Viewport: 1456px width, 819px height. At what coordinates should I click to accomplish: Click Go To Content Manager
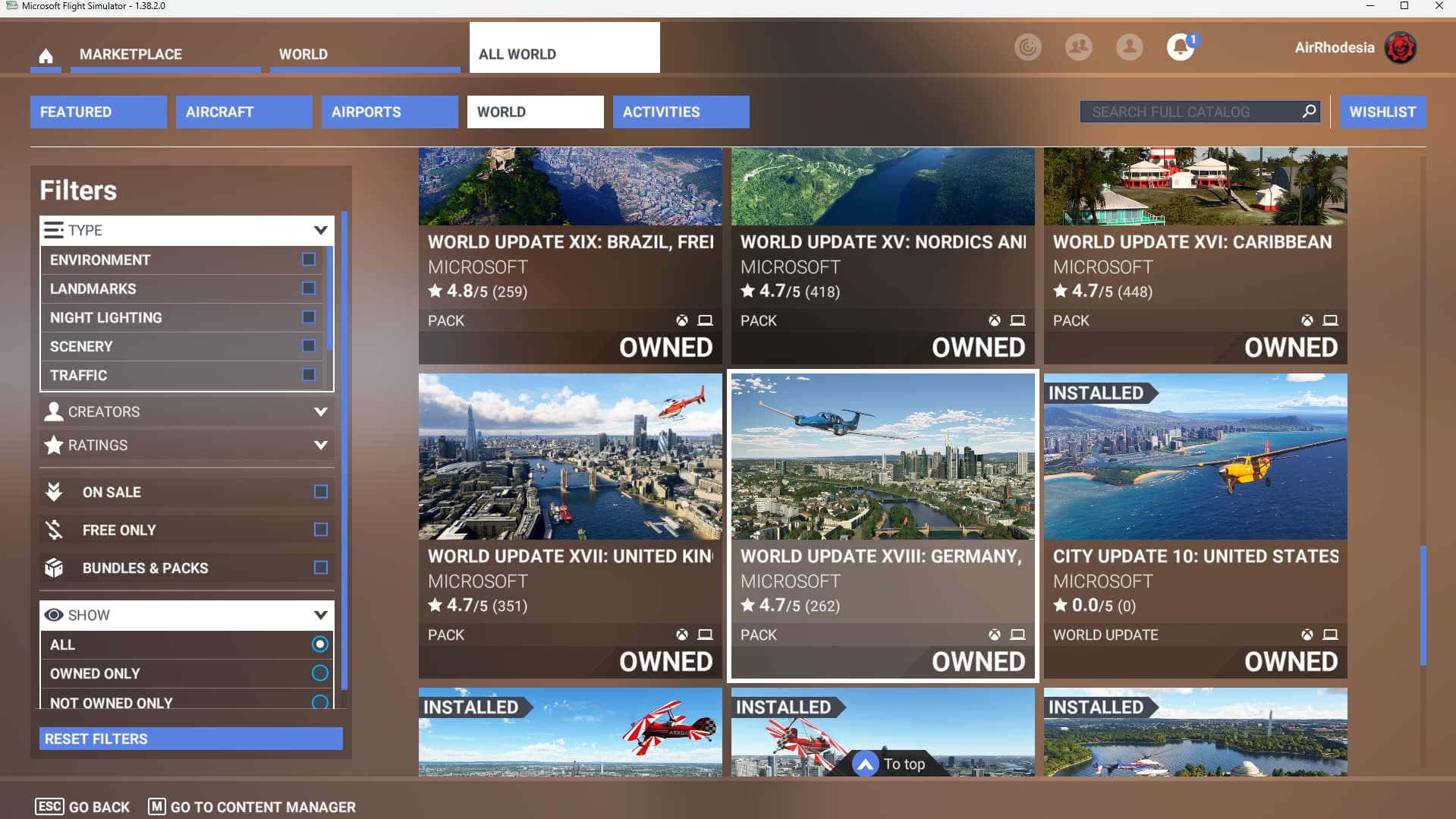click(252, 807)
